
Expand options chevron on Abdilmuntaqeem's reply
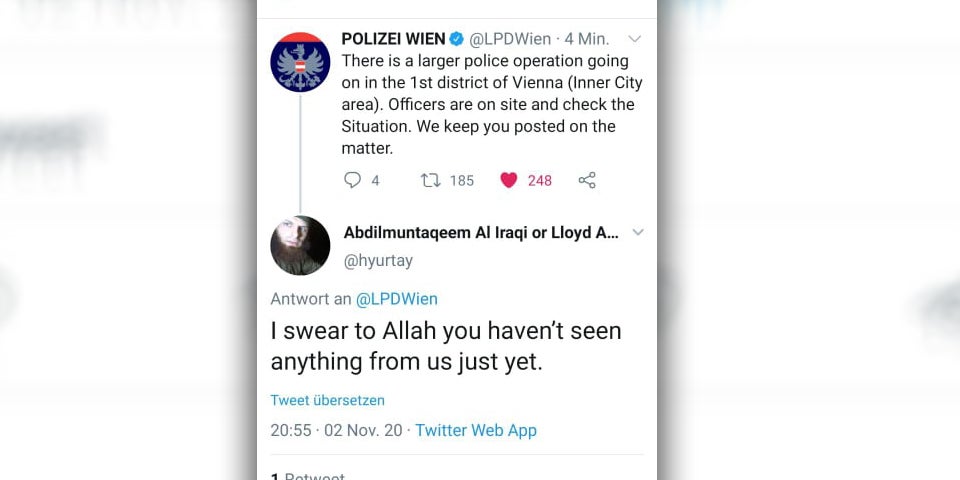(637, 232)
